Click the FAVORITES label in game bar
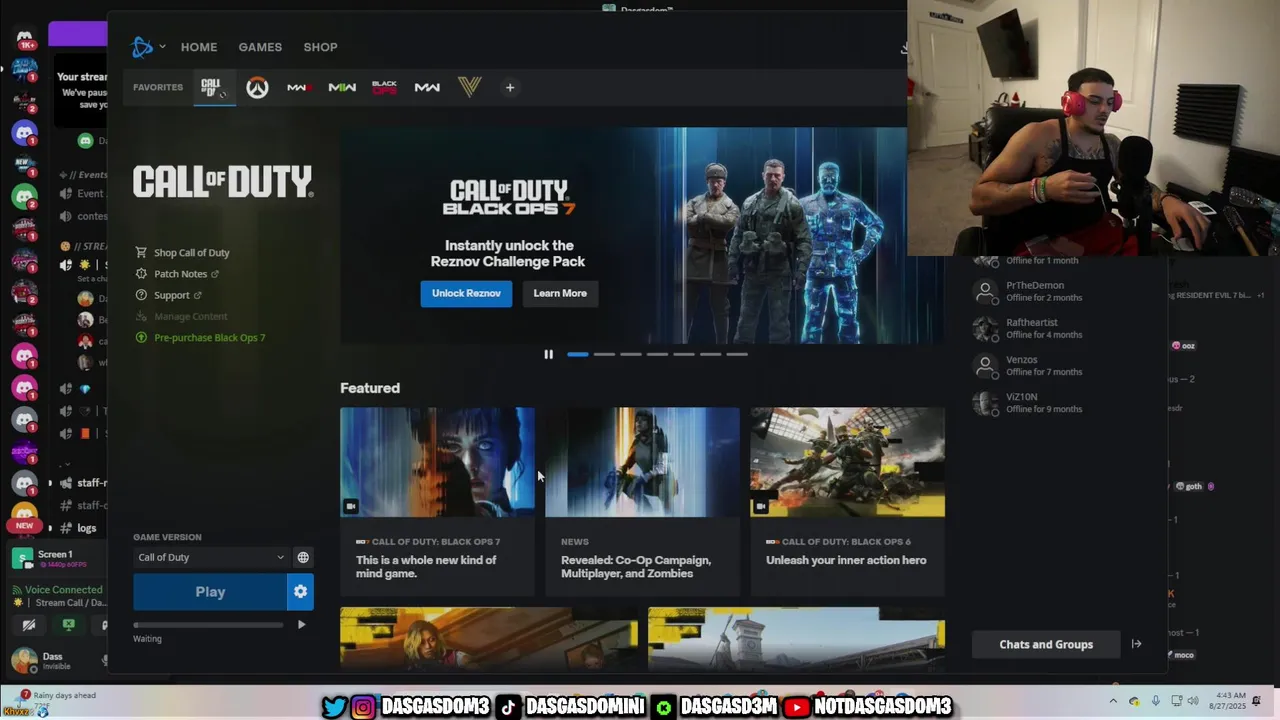Screen dimensions: 1280x720 click(158, 87)
